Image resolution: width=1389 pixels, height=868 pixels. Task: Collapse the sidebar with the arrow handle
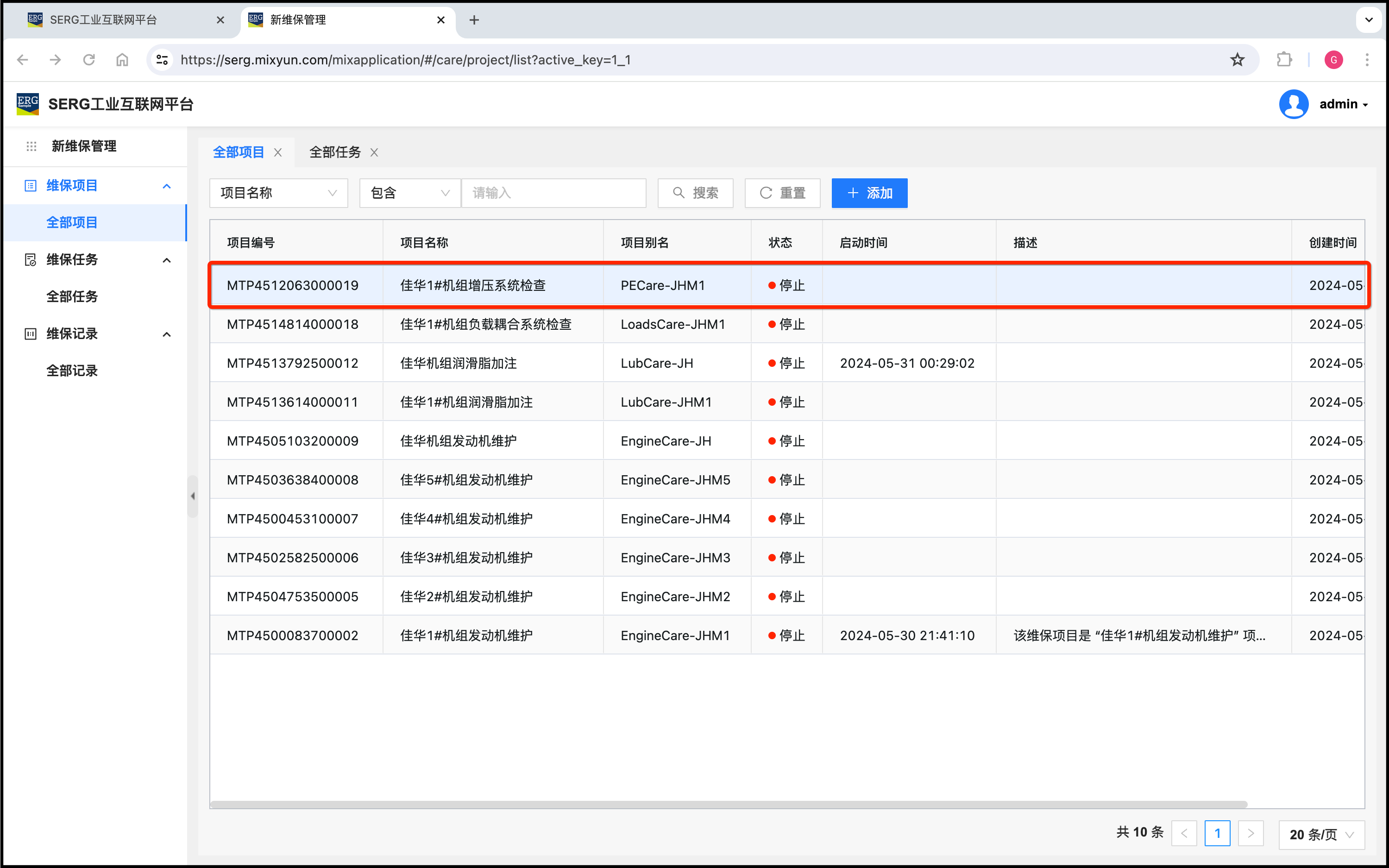pos(193,496)
